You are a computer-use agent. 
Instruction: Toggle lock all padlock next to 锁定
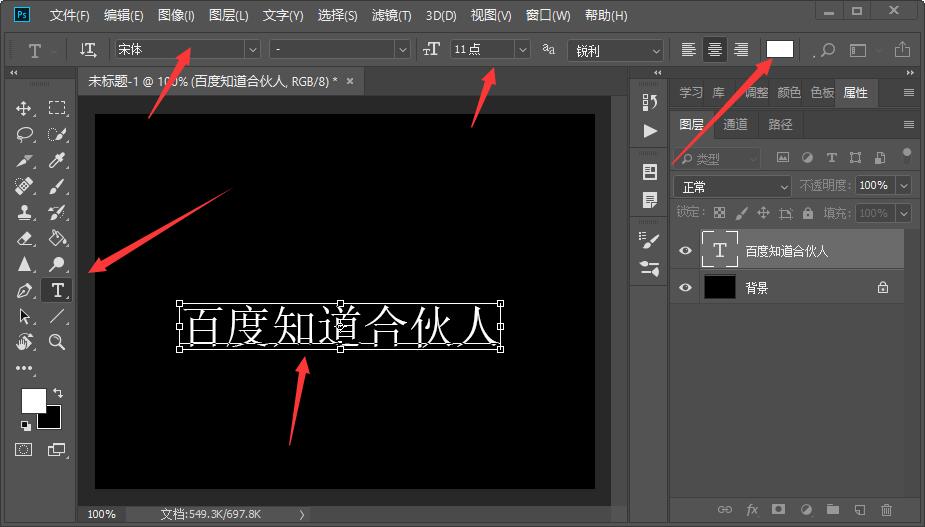tap(808, 212)
